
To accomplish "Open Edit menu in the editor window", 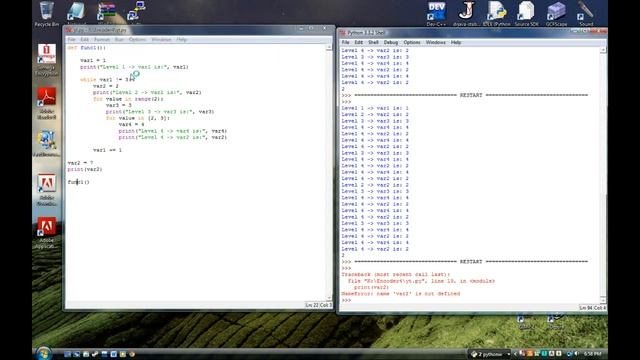I will 84,40.
